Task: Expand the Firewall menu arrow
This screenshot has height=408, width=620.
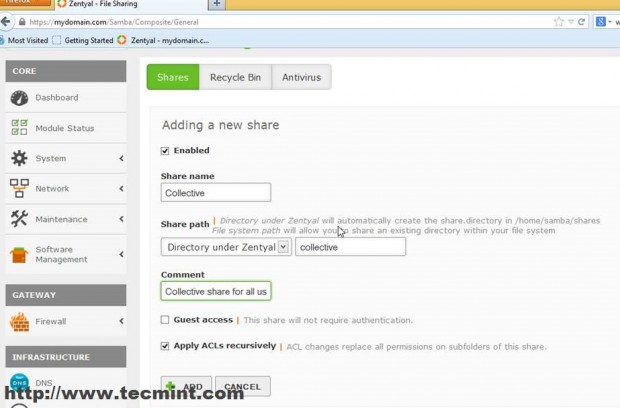Action: pyautogui.click(x=121, y=321)
